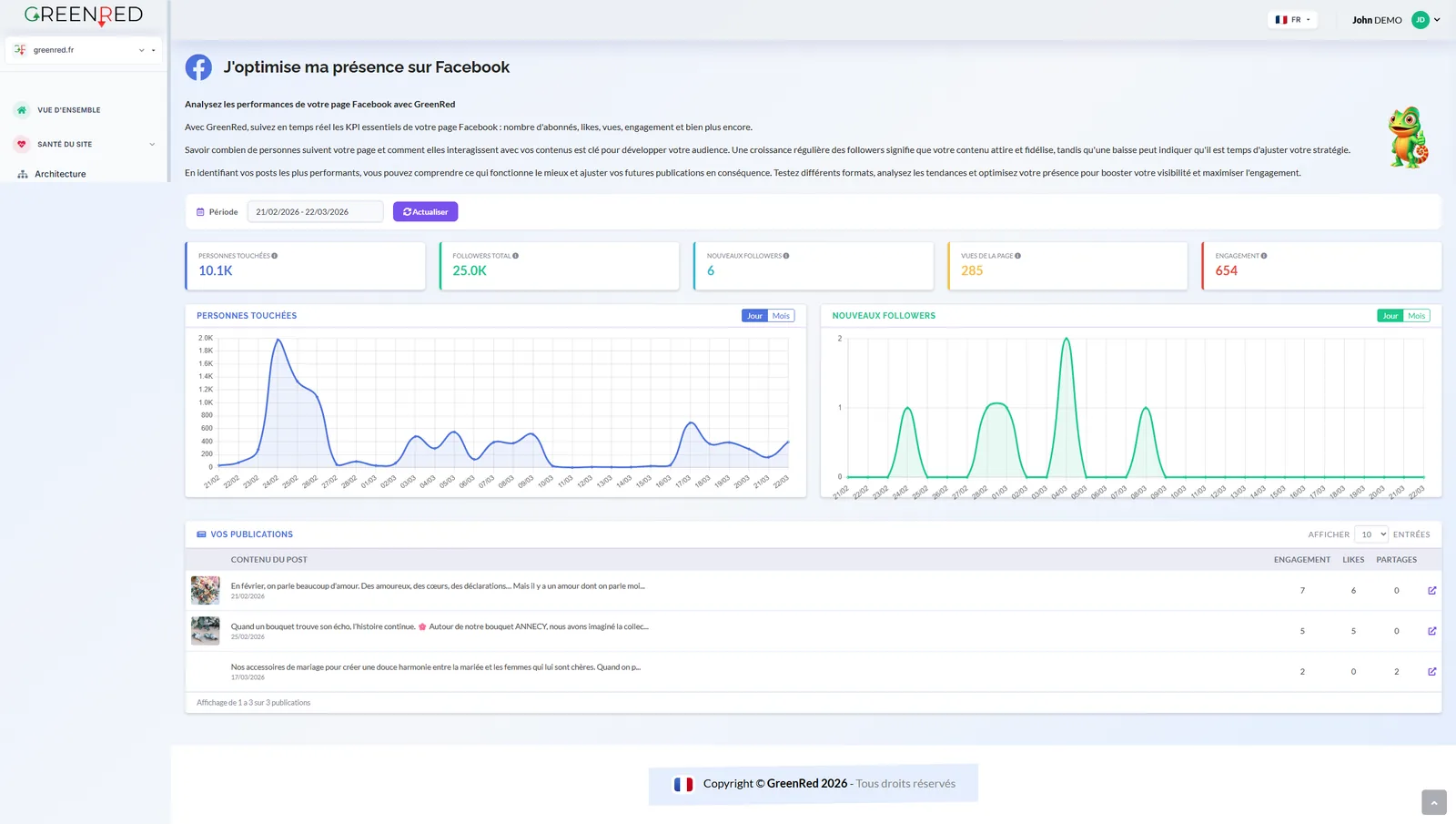Switch Nouveaux followers chart to Mois
Viewport: 1456px width, 824px height.
click(x=1417, y=316)
